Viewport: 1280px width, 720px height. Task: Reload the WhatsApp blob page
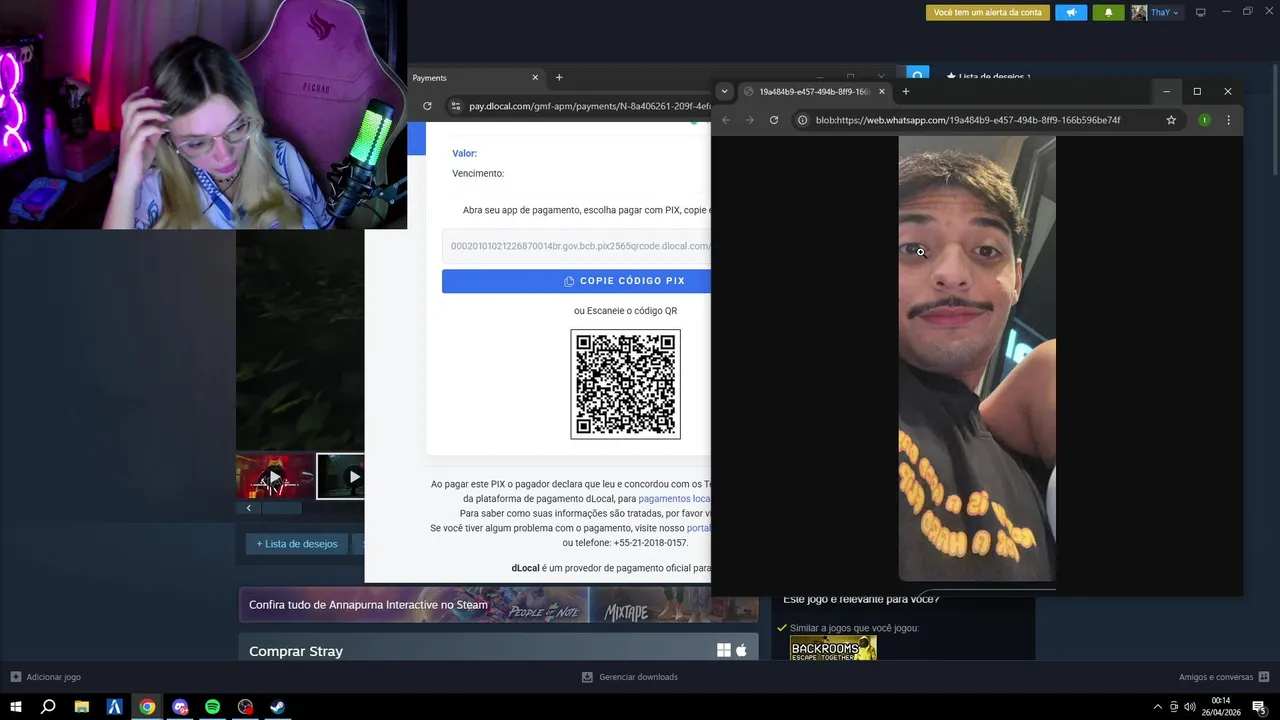pyautogui.click(x=774, y=120)
